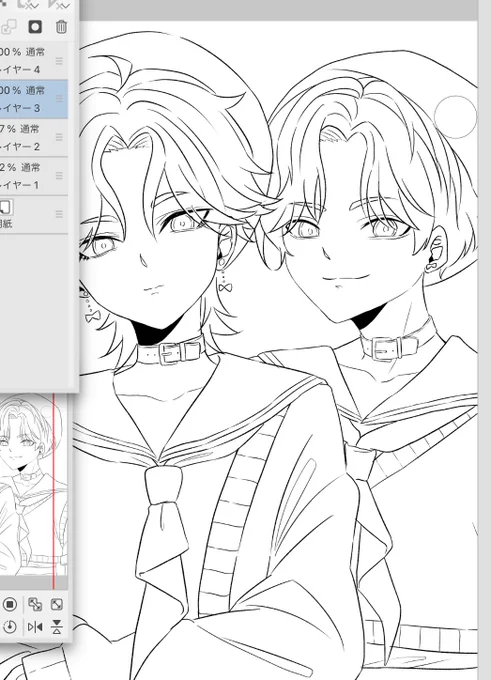Image resolution: width=491 pixels, height=680 pixels.
Task: Grab the レイヤー 1 row grip handle
Action: tap(59, 176)
